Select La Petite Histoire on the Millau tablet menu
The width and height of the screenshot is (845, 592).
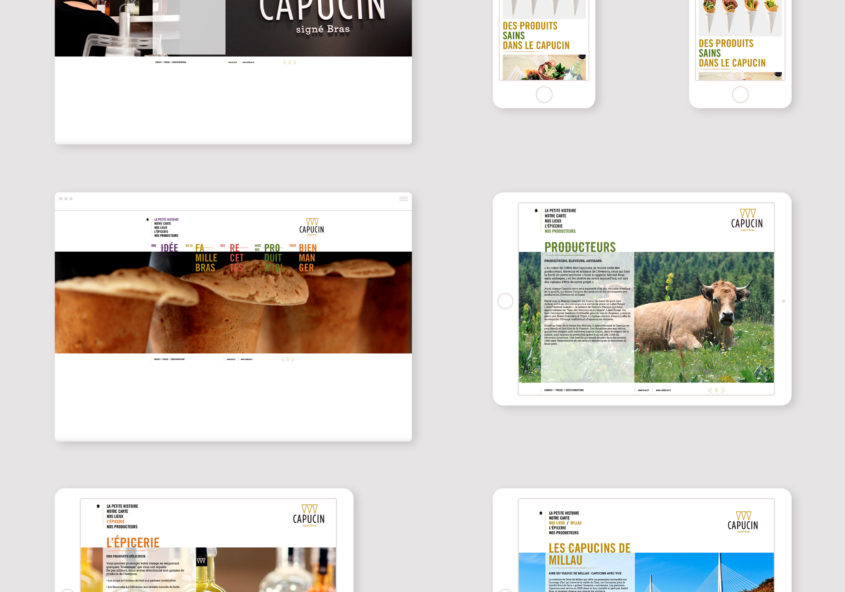tap(564, 513)
